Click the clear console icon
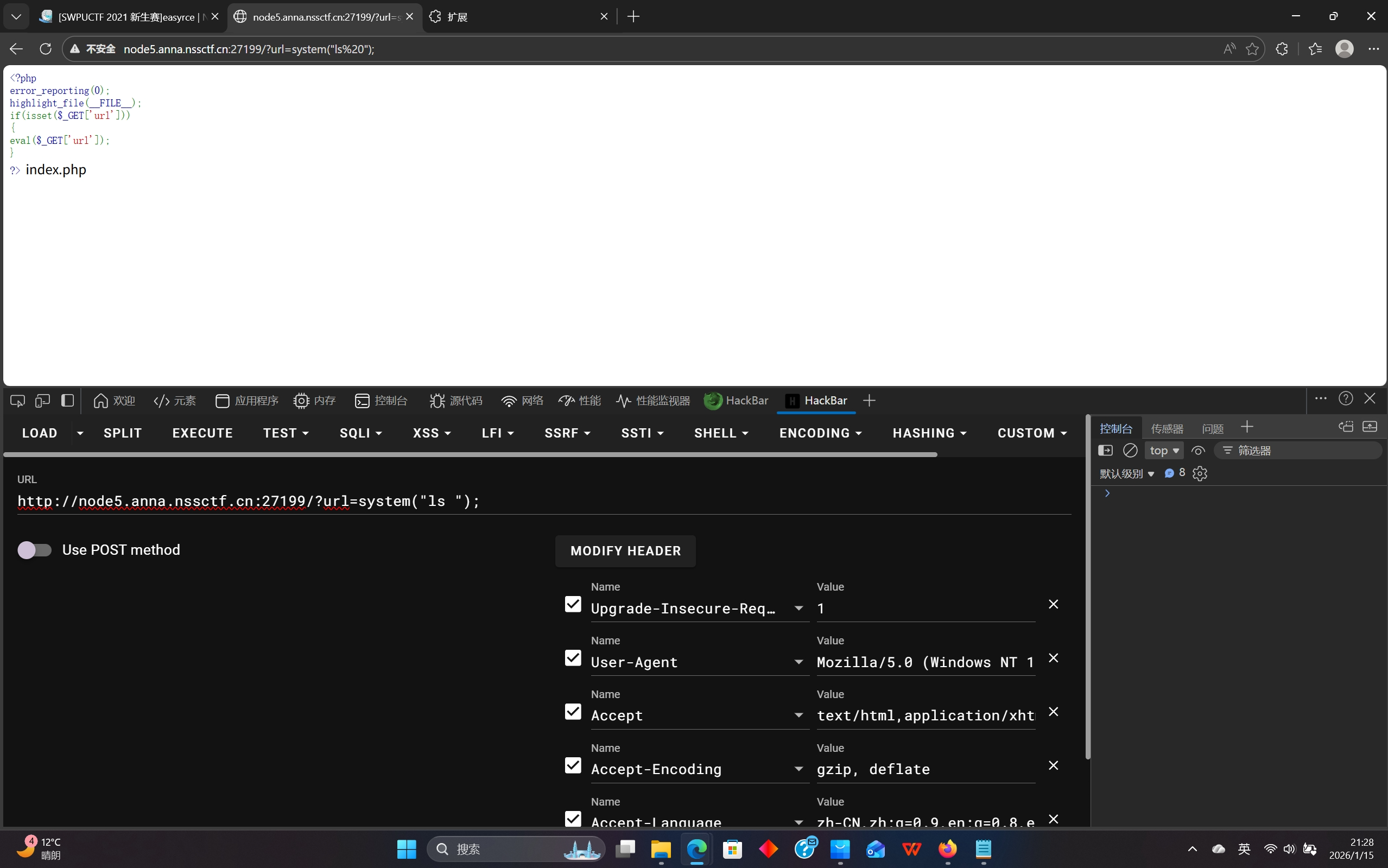Image resolution: width=1388 pixels, height=868 pixels. coord(1130,451)
